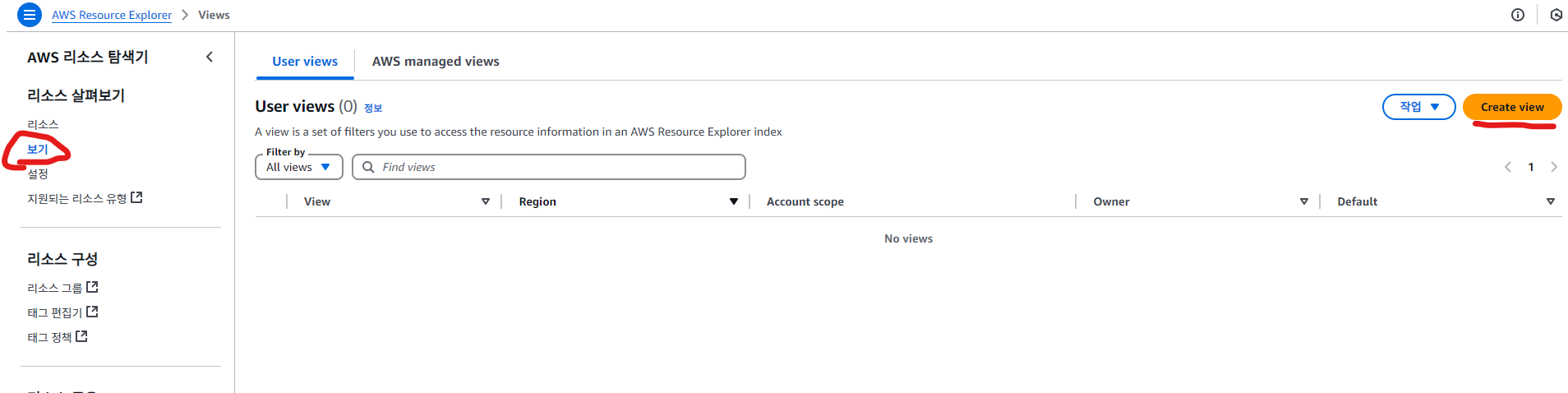The width and height of the screenshot is (1568, 393).
Task: Click external link icon beside 태그 편집기
Action: click(92, 312)
